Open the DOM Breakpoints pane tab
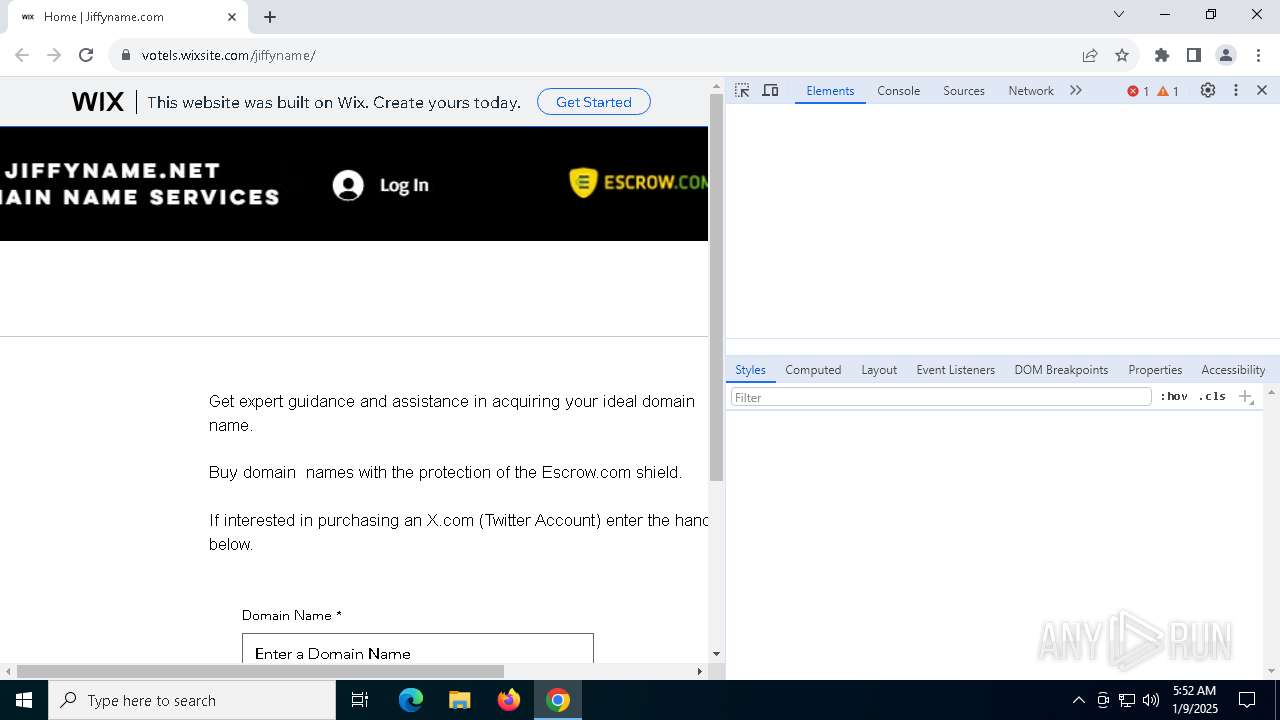 [x=1061, y=369]
